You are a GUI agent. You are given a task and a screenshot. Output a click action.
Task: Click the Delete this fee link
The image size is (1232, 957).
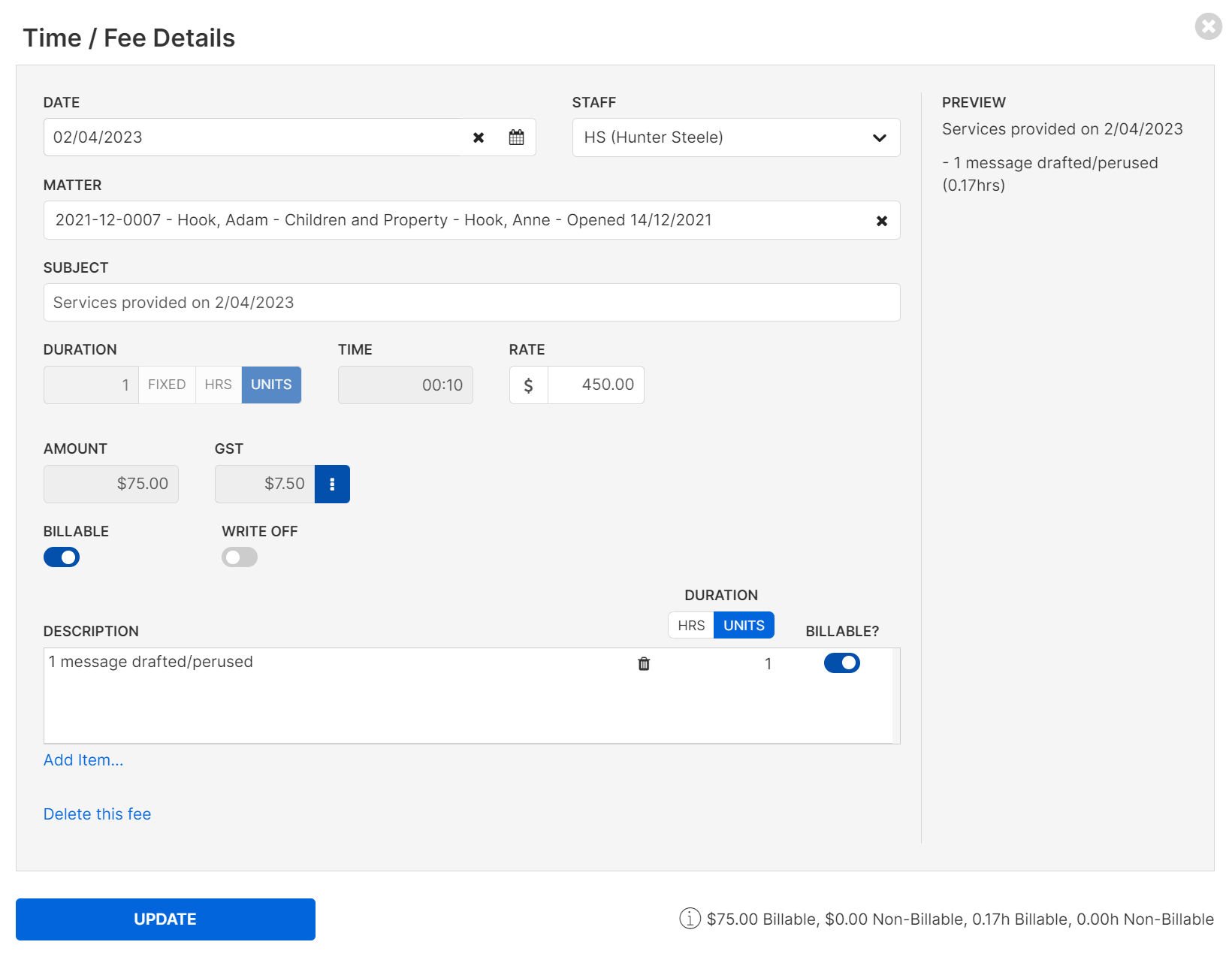[98, 814]
